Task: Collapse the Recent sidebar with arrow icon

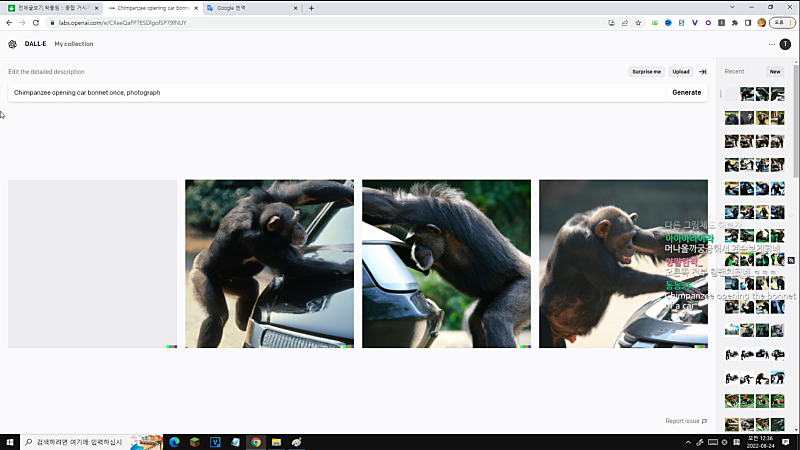Action: coord(703,72)
